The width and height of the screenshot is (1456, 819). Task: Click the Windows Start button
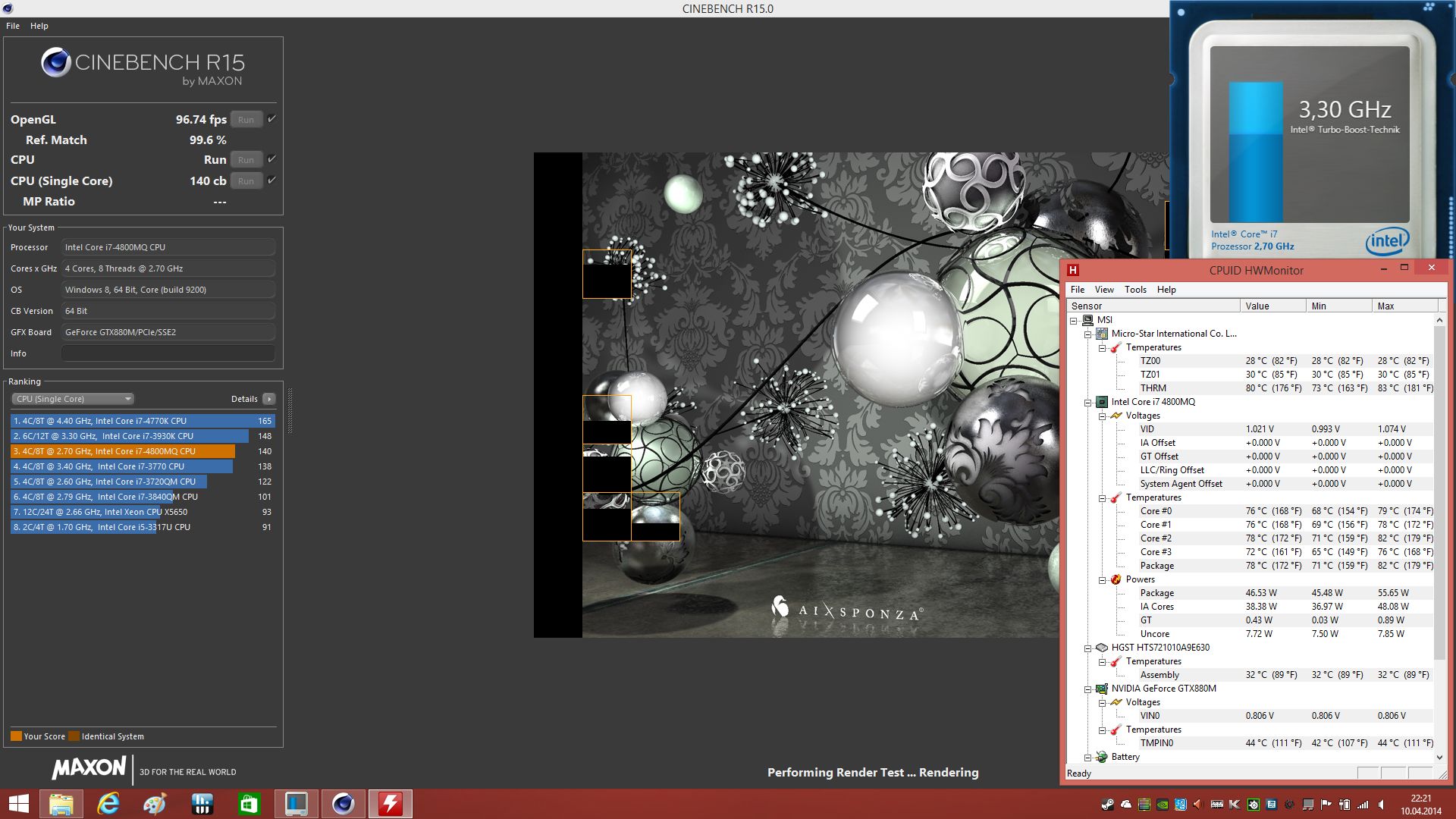(18, 804)
